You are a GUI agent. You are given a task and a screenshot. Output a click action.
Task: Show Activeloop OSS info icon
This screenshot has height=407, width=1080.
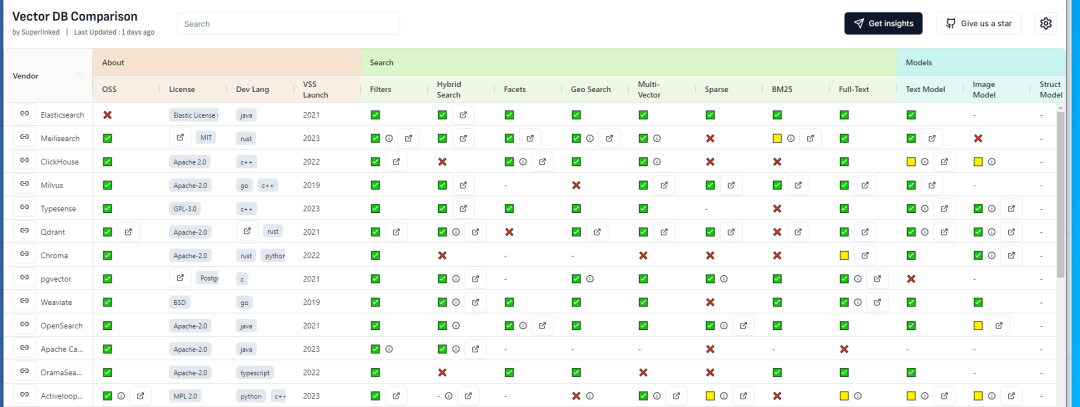[121, 395]
